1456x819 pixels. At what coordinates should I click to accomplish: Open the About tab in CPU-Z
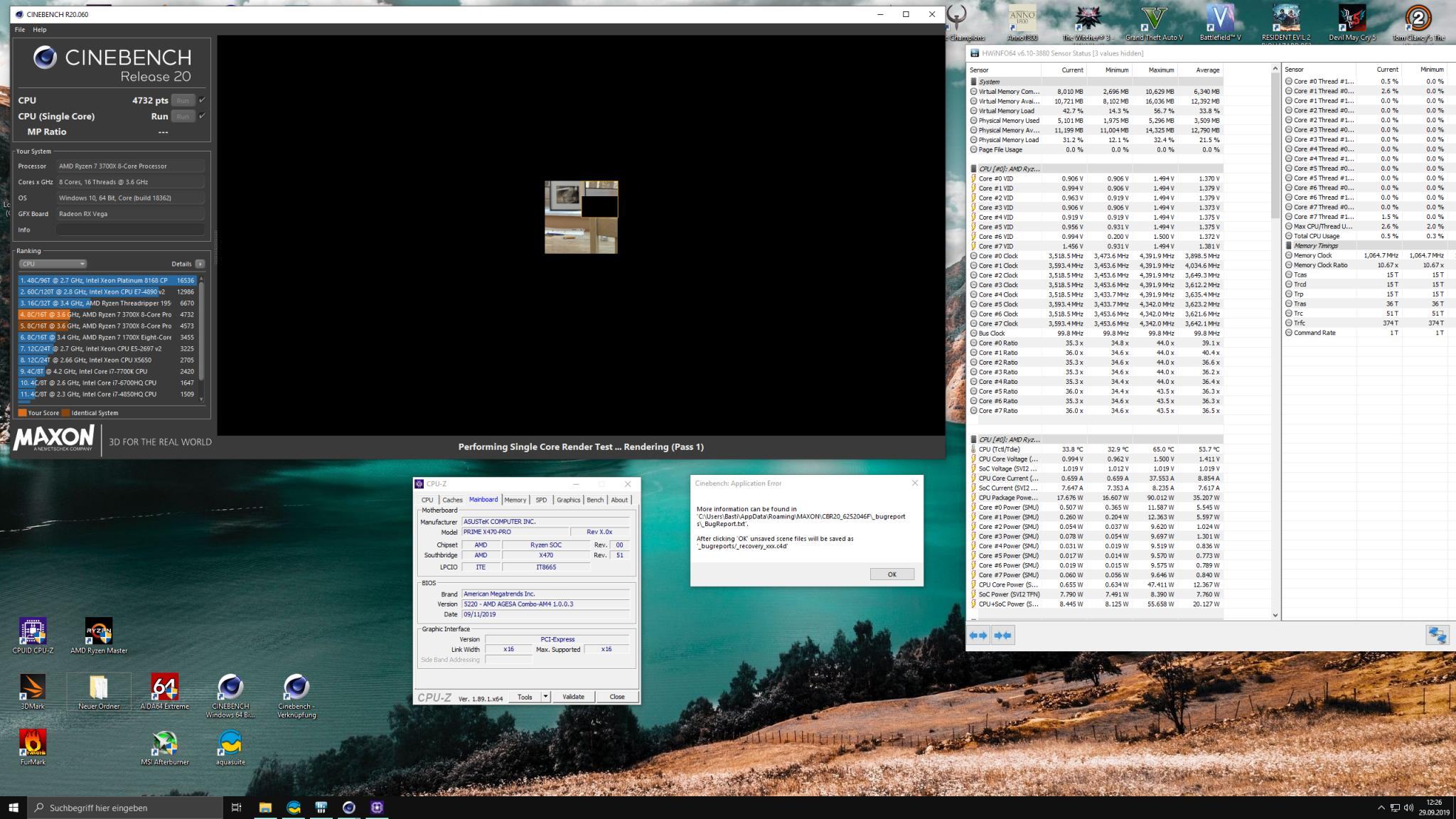[619, 500]
